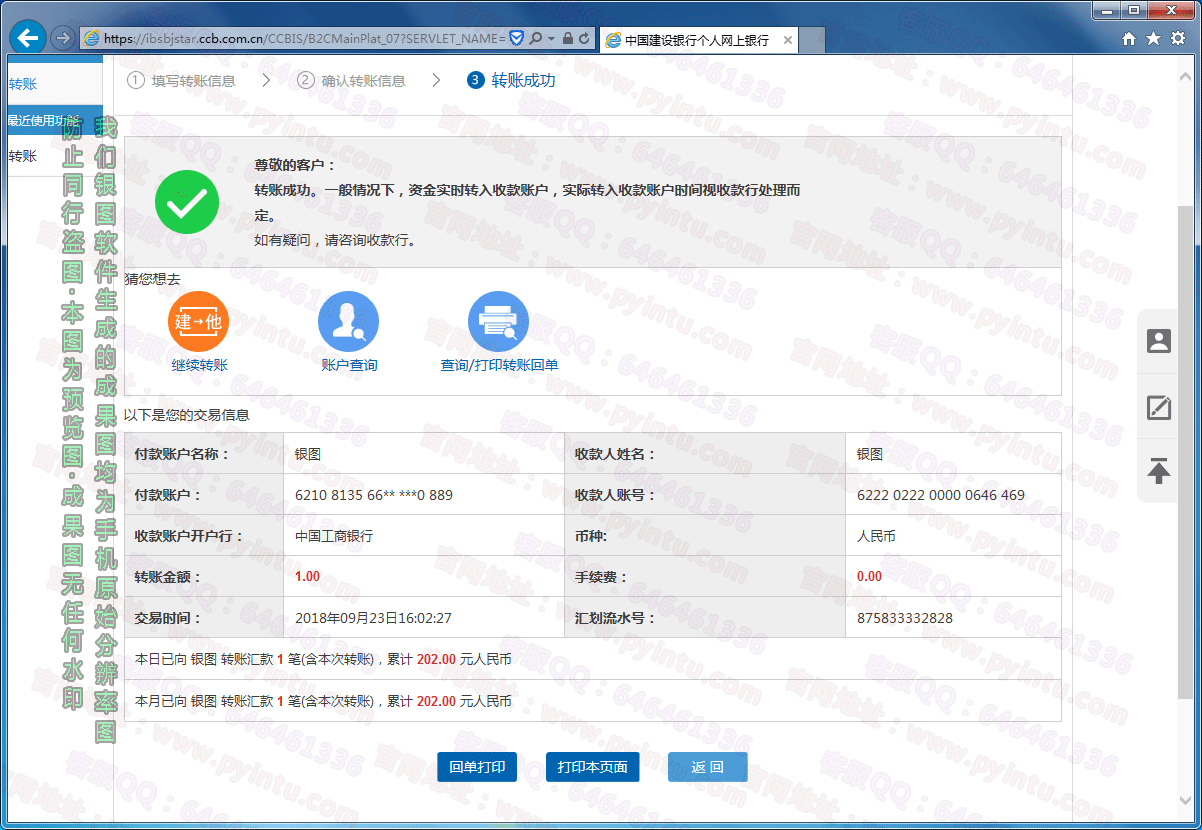The height and width of the screenshot is (830, 1202).
Task: Open the edit feedback icon on right sidebar
Action: 1159,407
